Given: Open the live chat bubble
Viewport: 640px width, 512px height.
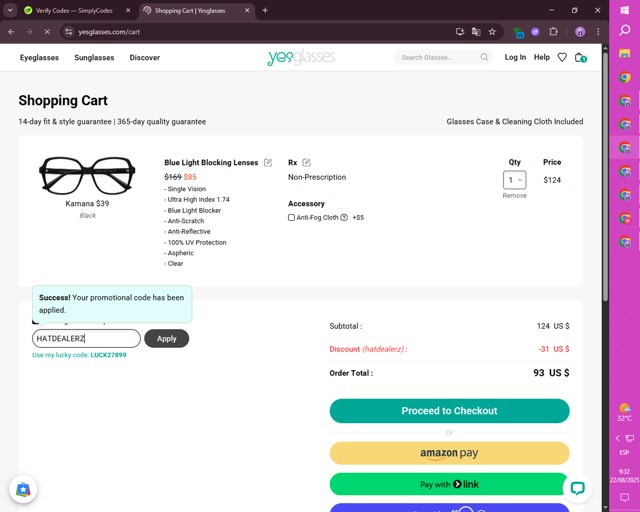Looking at the screenshot, I should point(577,488).
